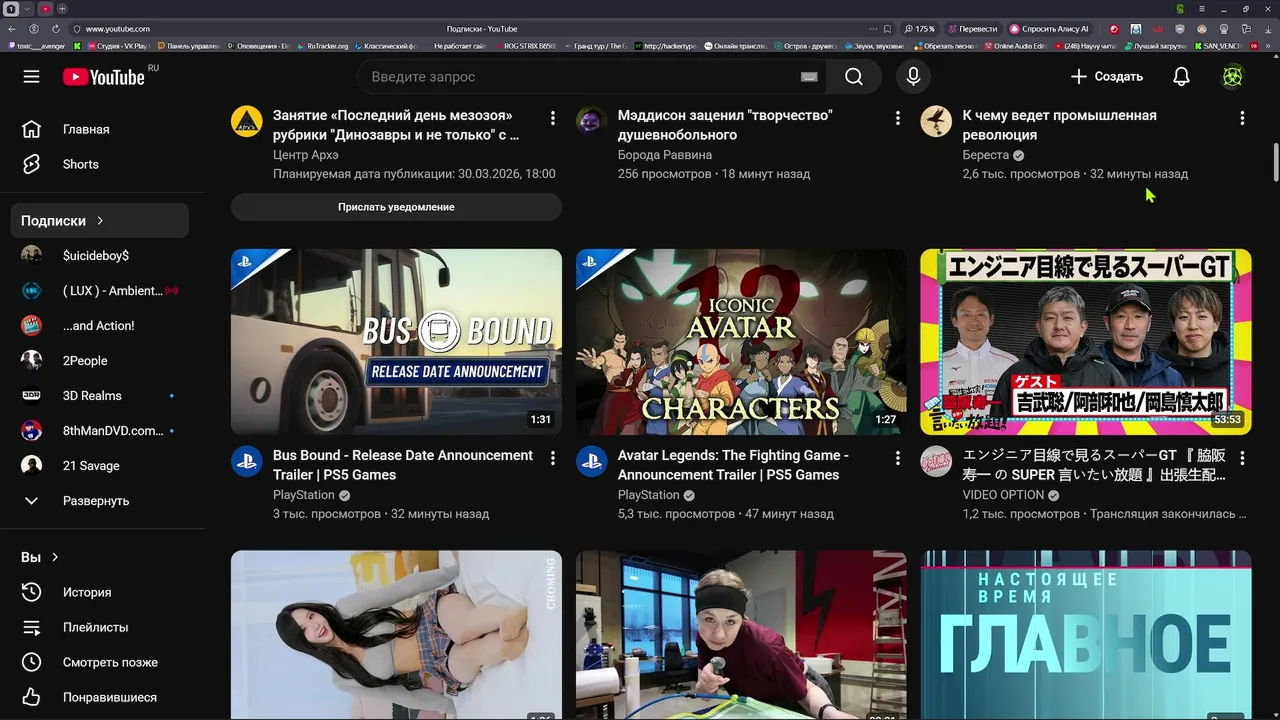The height and width of the screenshot is (720, 1280).
Task: Open the account avatar menu
Action: pyautogui.click(x=1233, y=77)
